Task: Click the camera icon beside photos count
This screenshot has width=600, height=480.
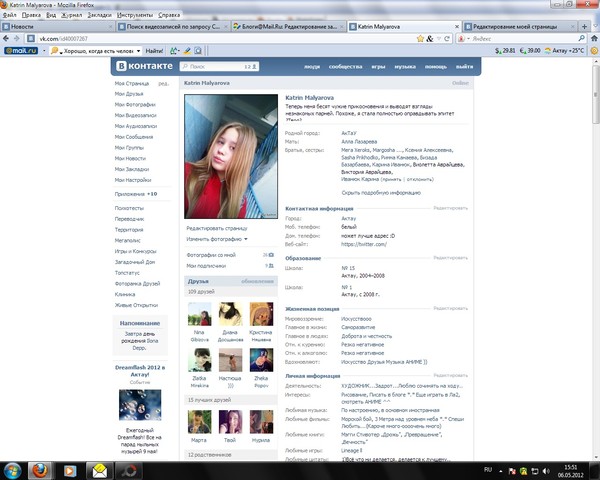Action: pyautogui.click(x=271, y=255)
